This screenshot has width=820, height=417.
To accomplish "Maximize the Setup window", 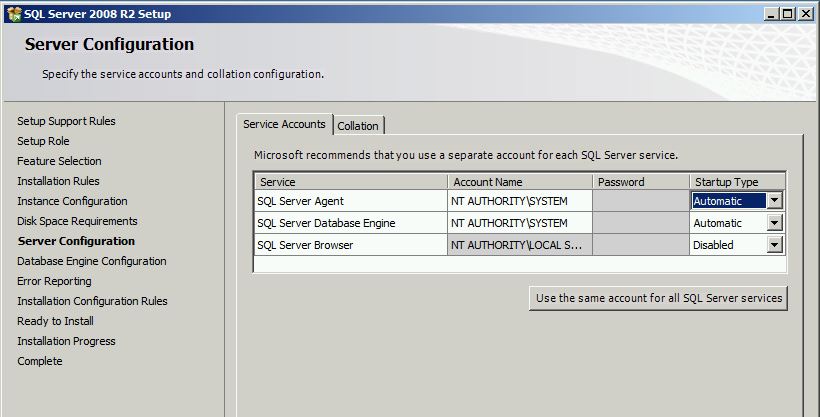I will [788, 14].
